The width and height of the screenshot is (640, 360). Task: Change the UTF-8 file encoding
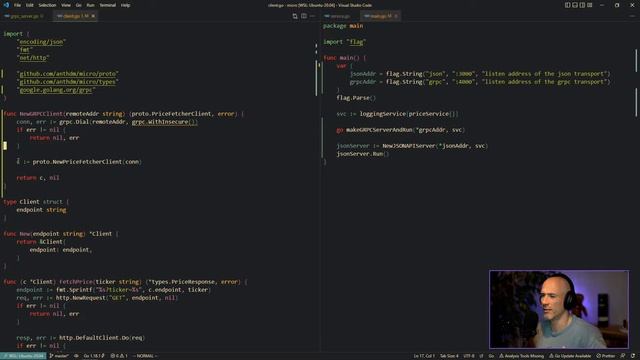[x=469, y=356]
